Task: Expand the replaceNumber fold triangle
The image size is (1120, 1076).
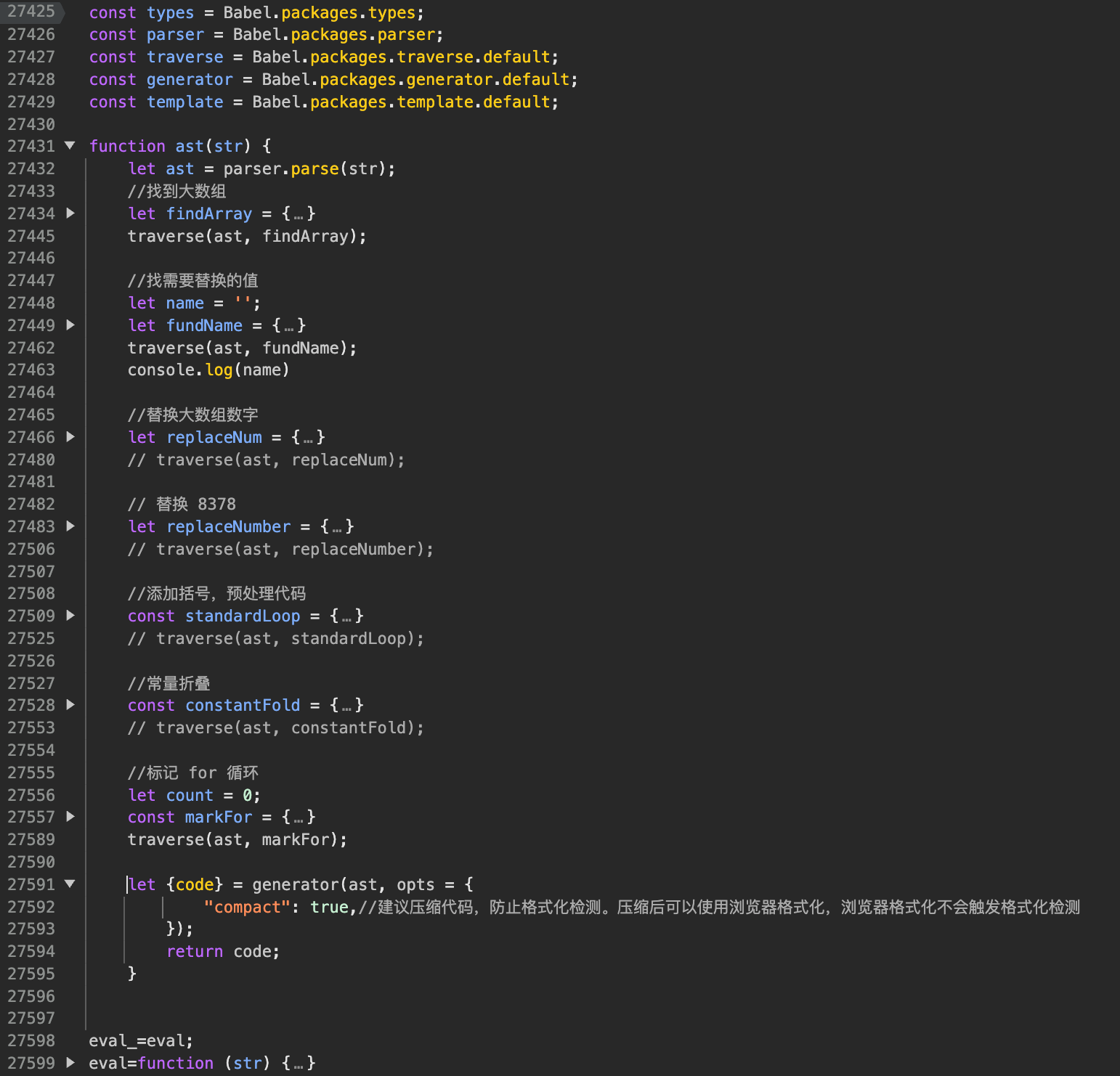Action: pos(70,526)
